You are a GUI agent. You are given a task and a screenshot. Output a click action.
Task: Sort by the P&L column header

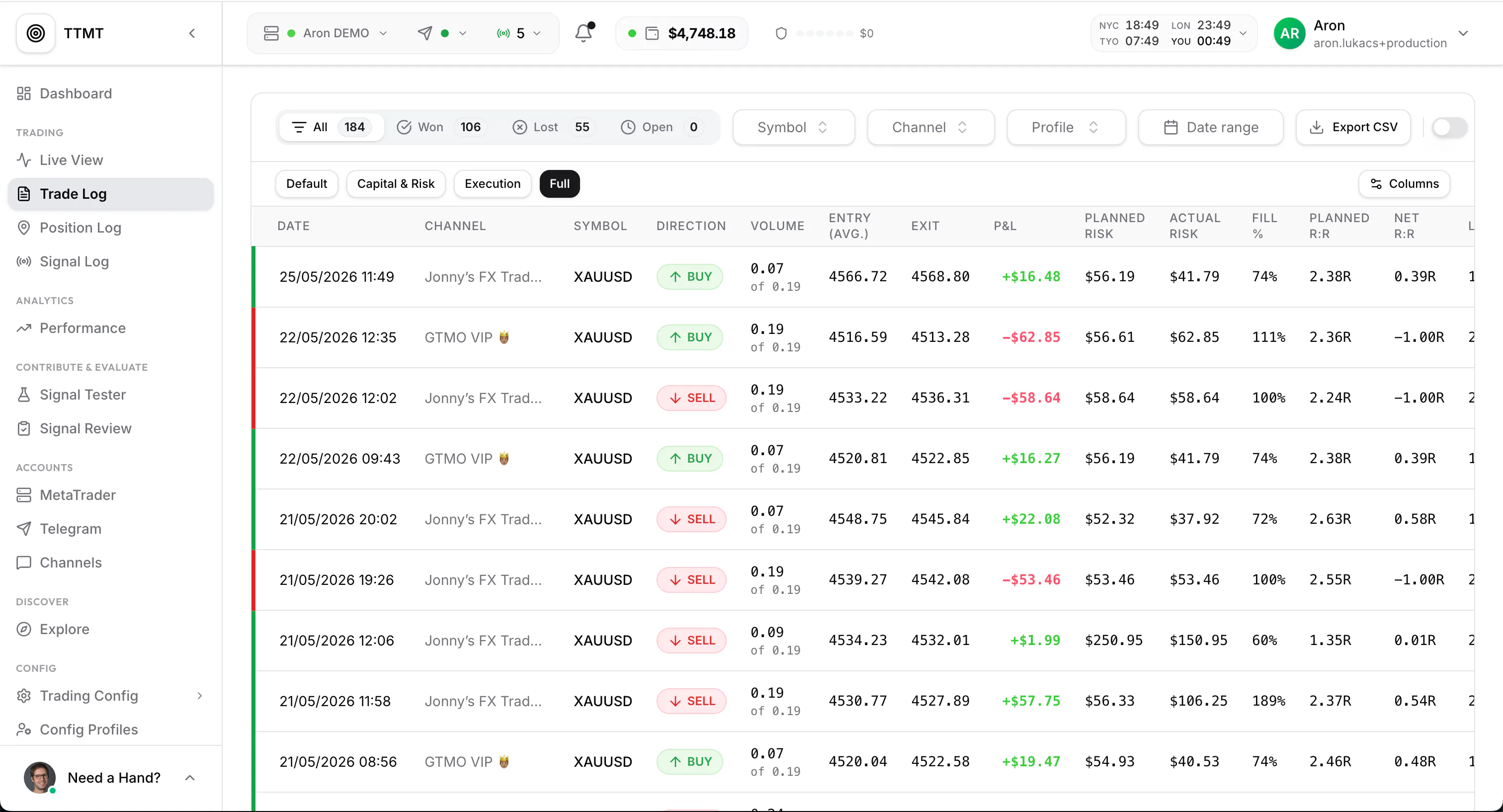[x=1004, y=226]
